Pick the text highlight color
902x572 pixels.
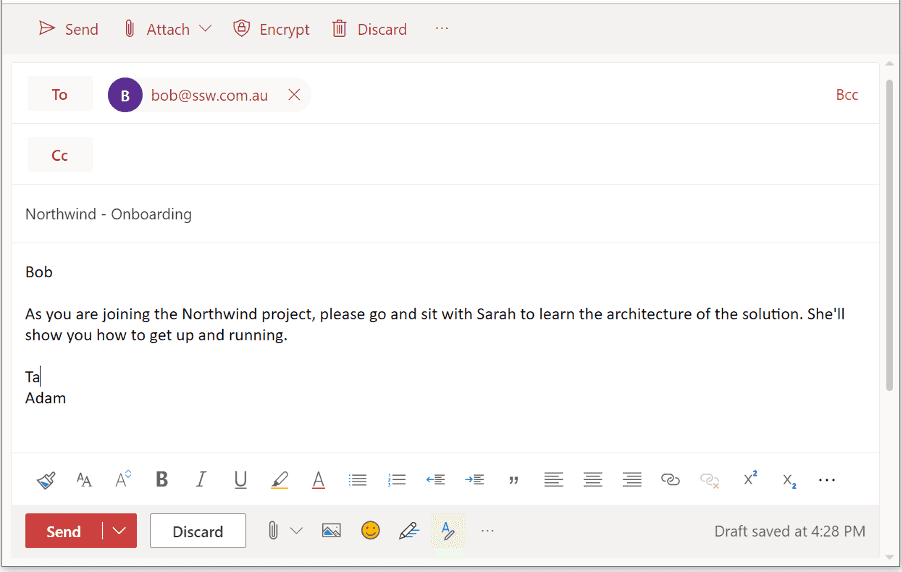click(x=279, y=480)
